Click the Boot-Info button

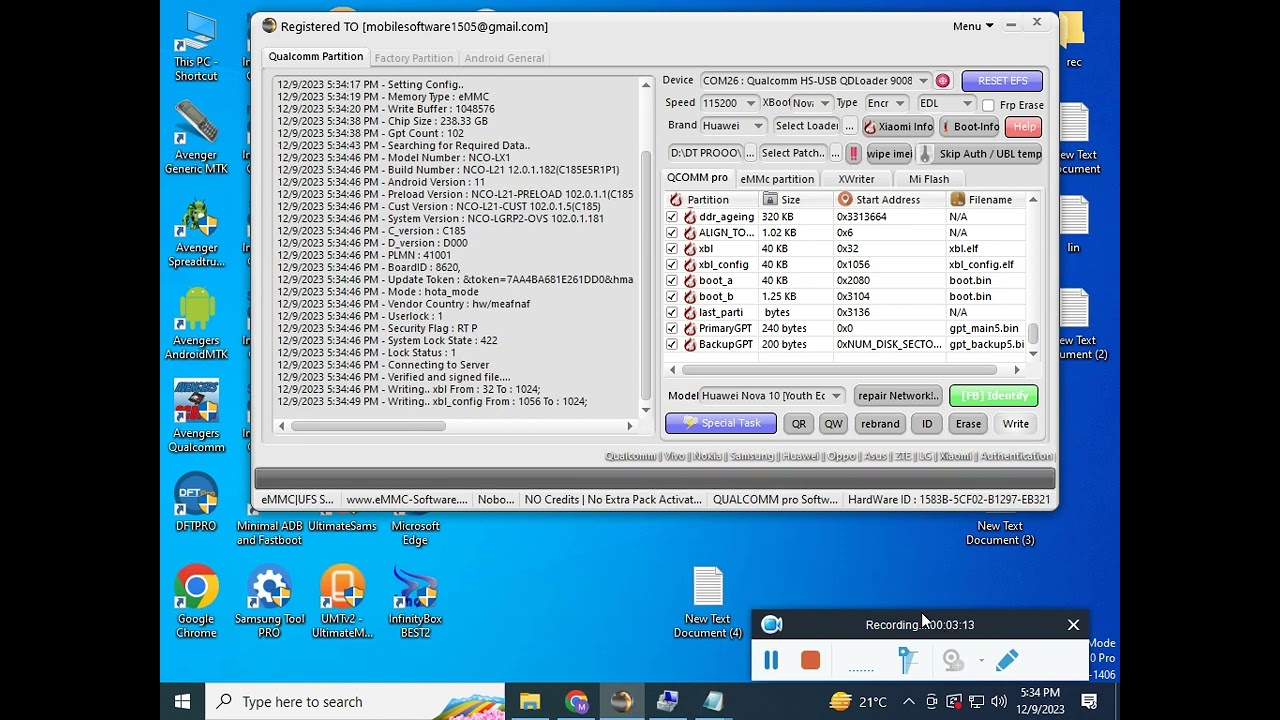click(970, 127)
